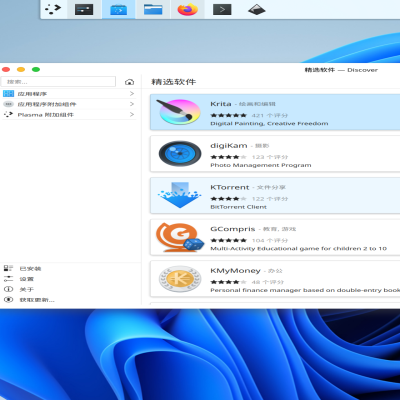Open System Settings from the top panel
Image resolution: width=400 pixels, height=400 pixels.
84,9
